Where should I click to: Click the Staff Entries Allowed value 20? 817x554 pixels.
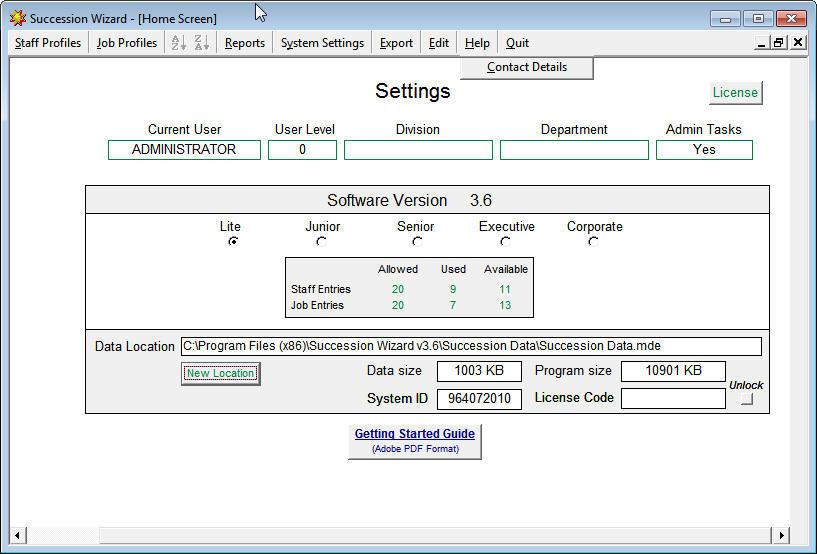point(398,289)
